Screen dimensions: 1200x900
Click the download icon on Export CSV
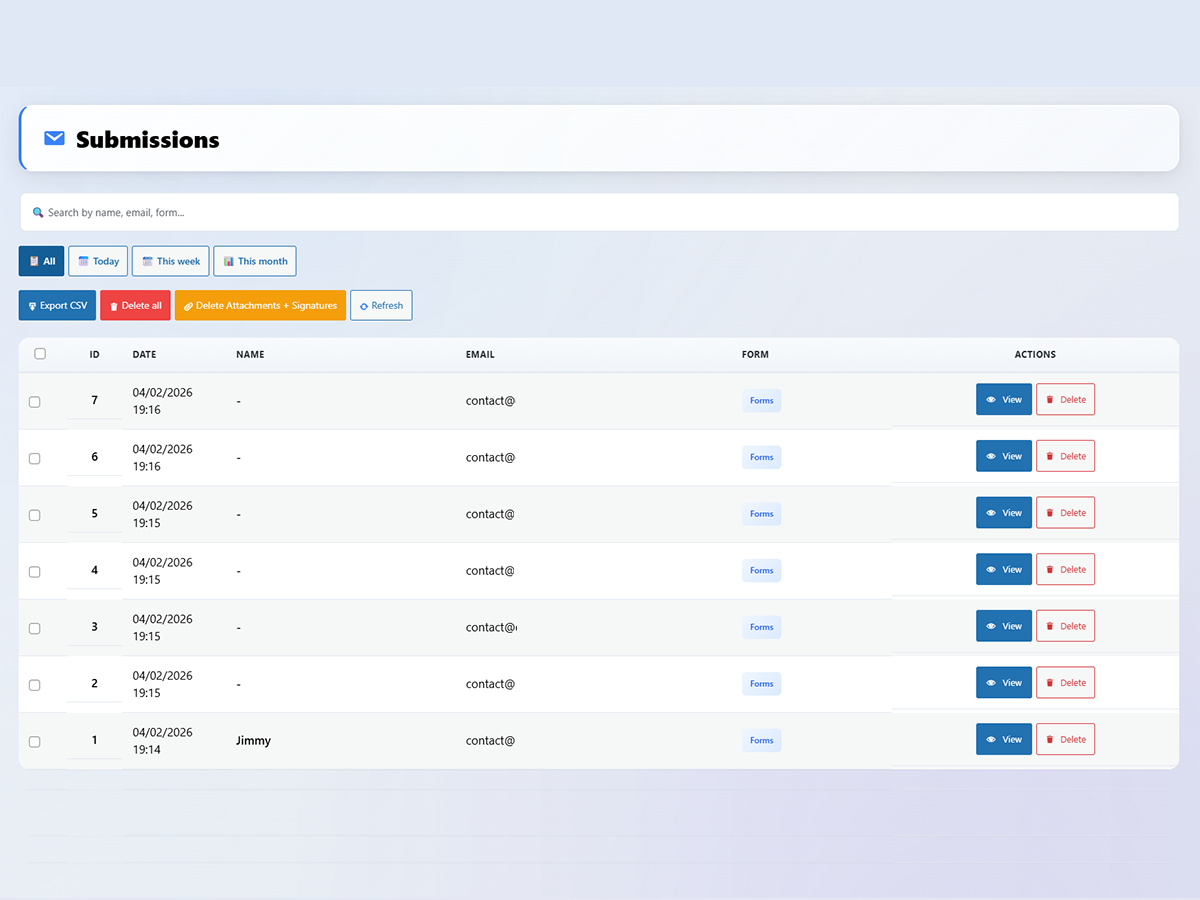coord(32,305)
